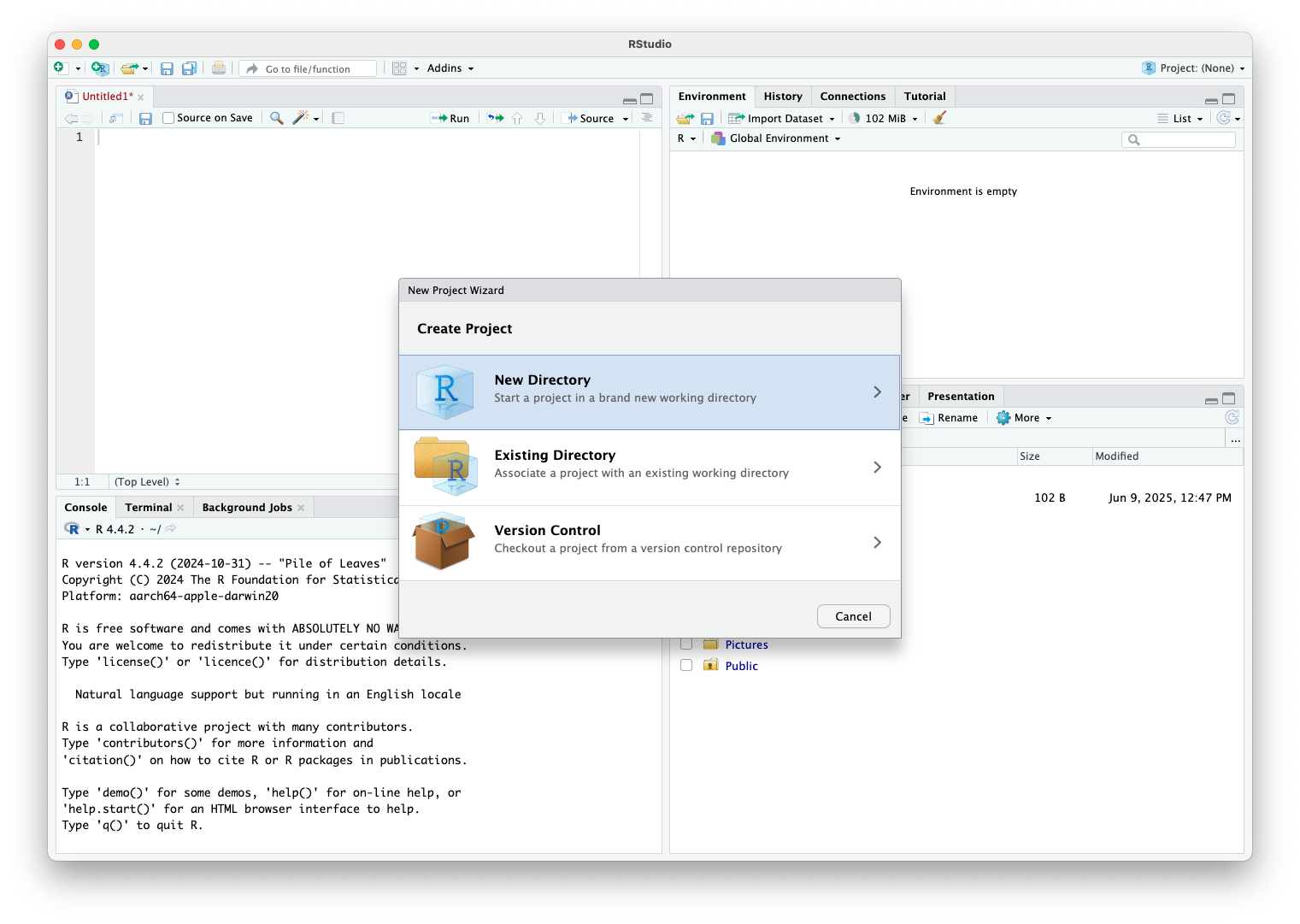Open the Terminal tab
Viewport: 1300px width, 924px height.
[148, 508]
